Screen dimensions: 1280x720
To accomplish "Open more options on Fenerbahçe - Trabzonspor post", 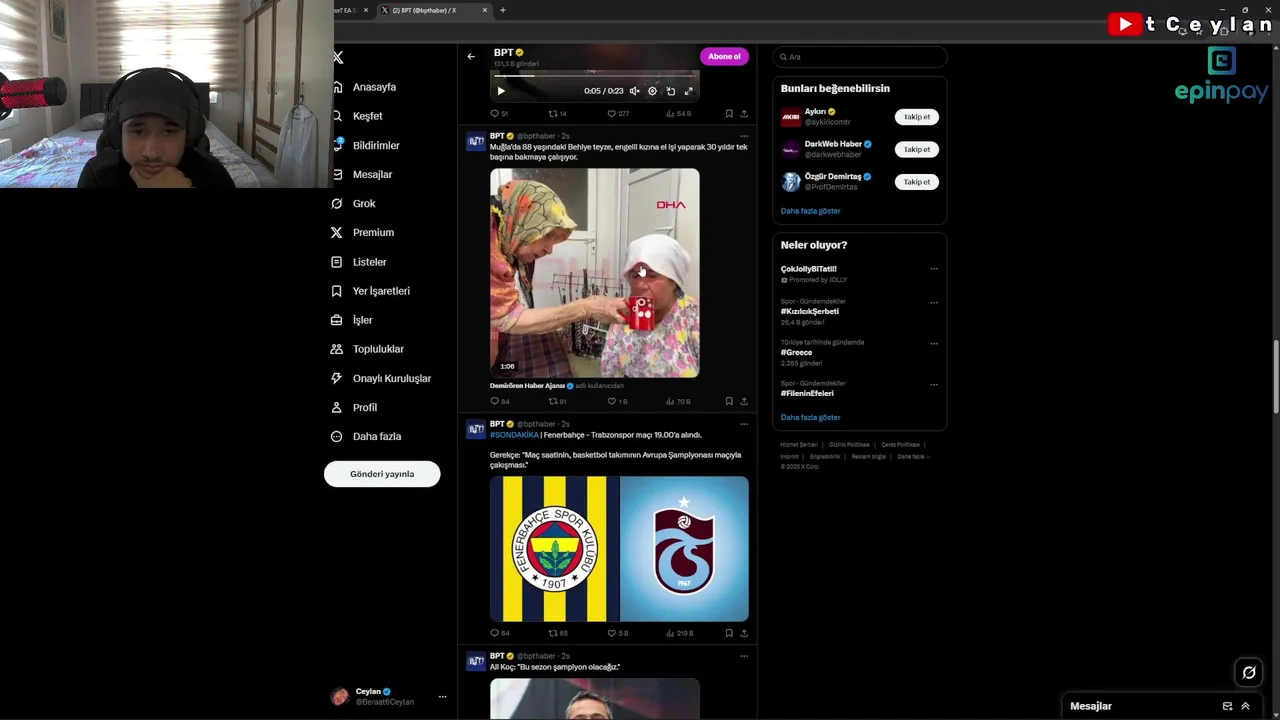I will point(743,424).
